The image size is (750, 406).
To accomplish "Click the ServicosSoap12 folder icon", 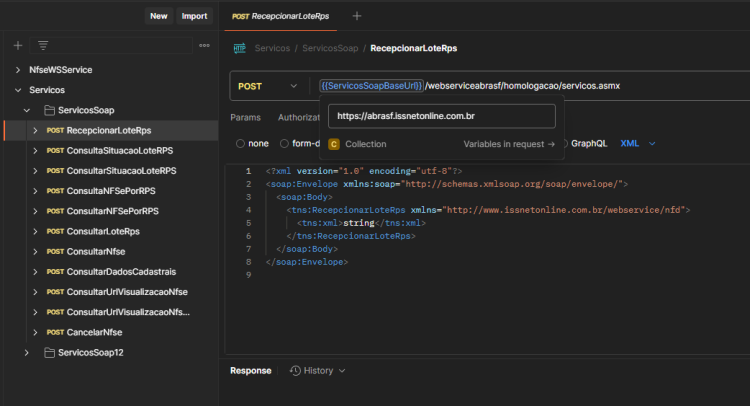I will [x=49, y=353].
